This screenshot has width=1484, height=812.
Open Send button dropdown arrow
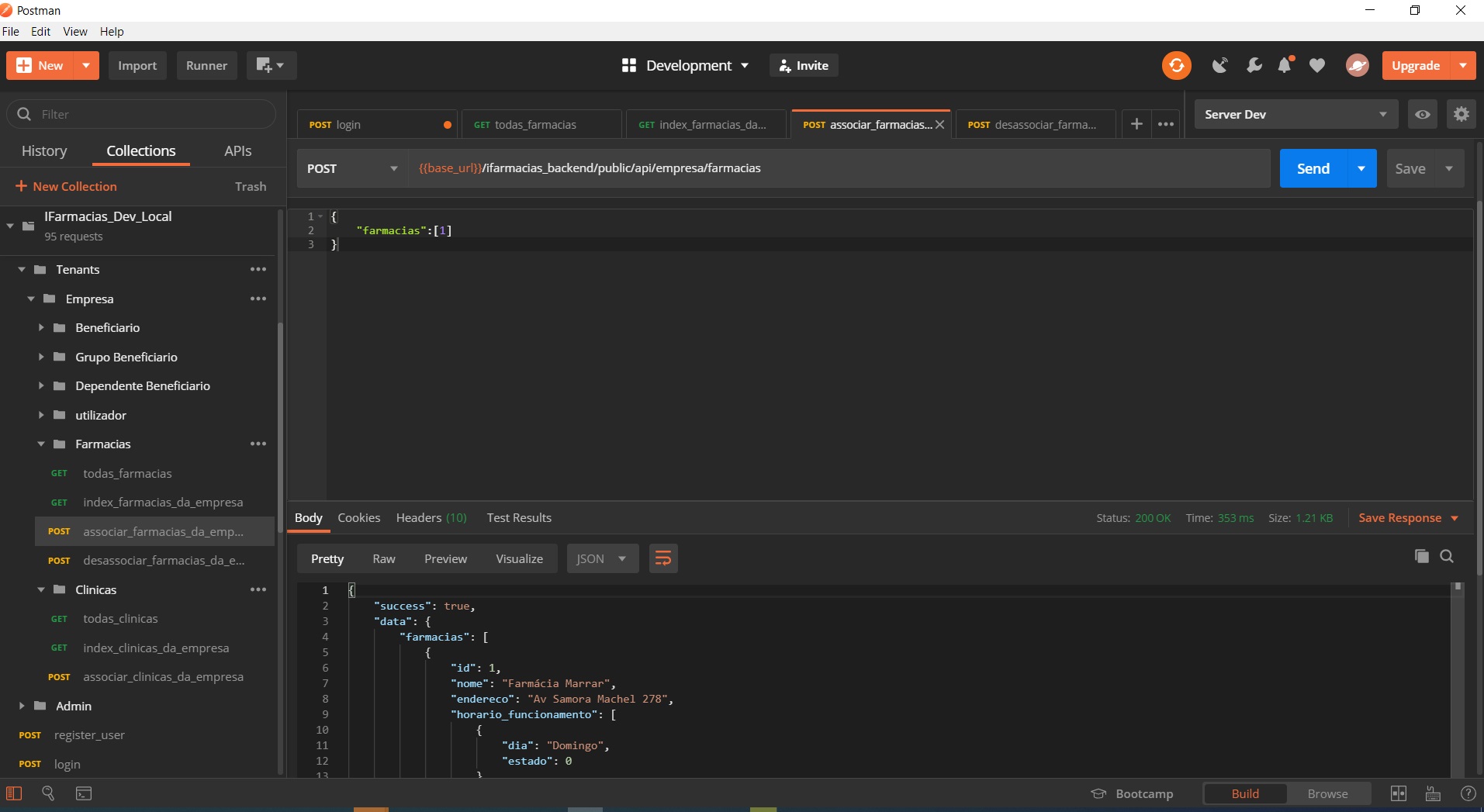(x=1361, y=168)
